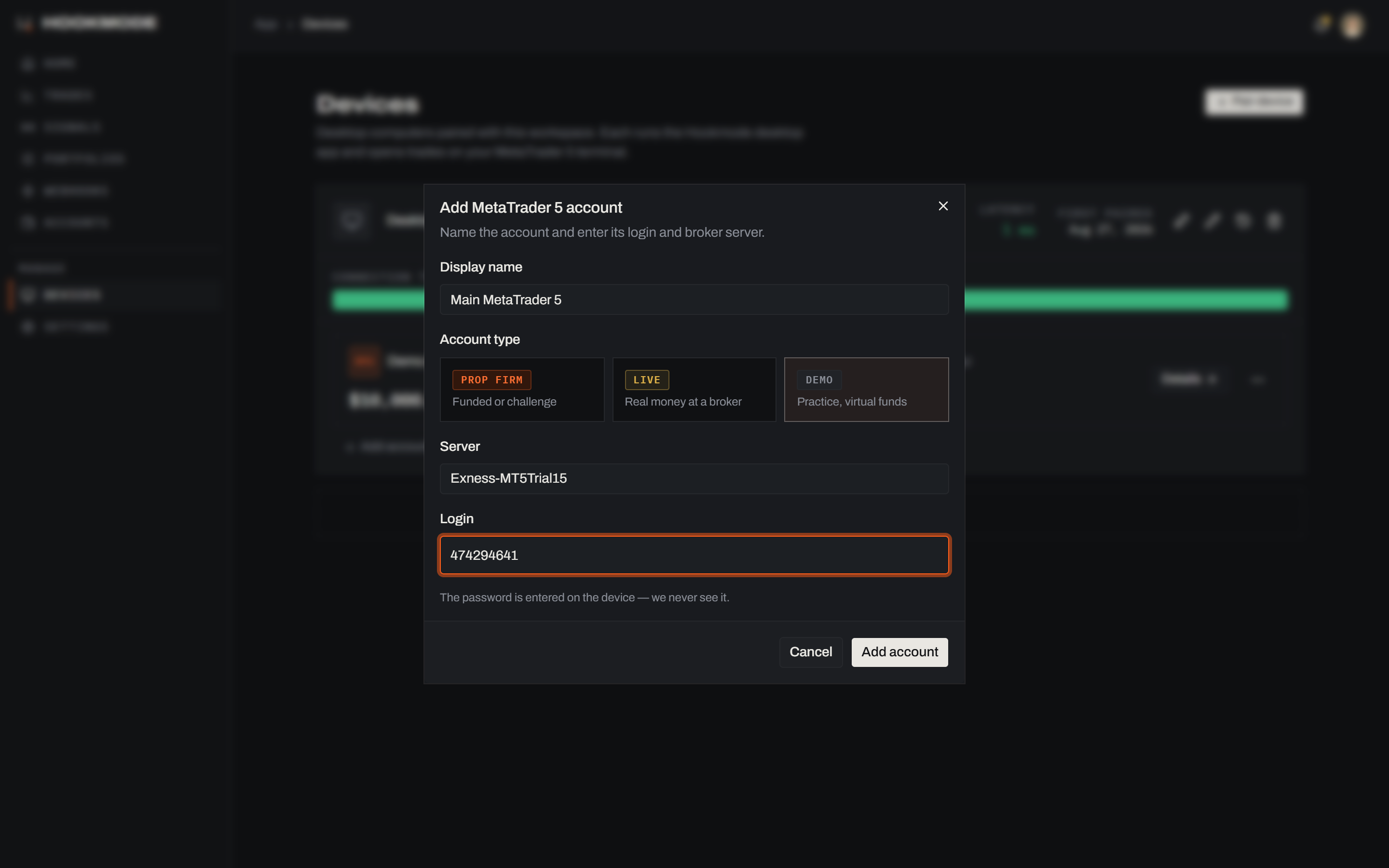Focus the Login field with 474294641
1389x868 pixels.
(x=694, y=555)
